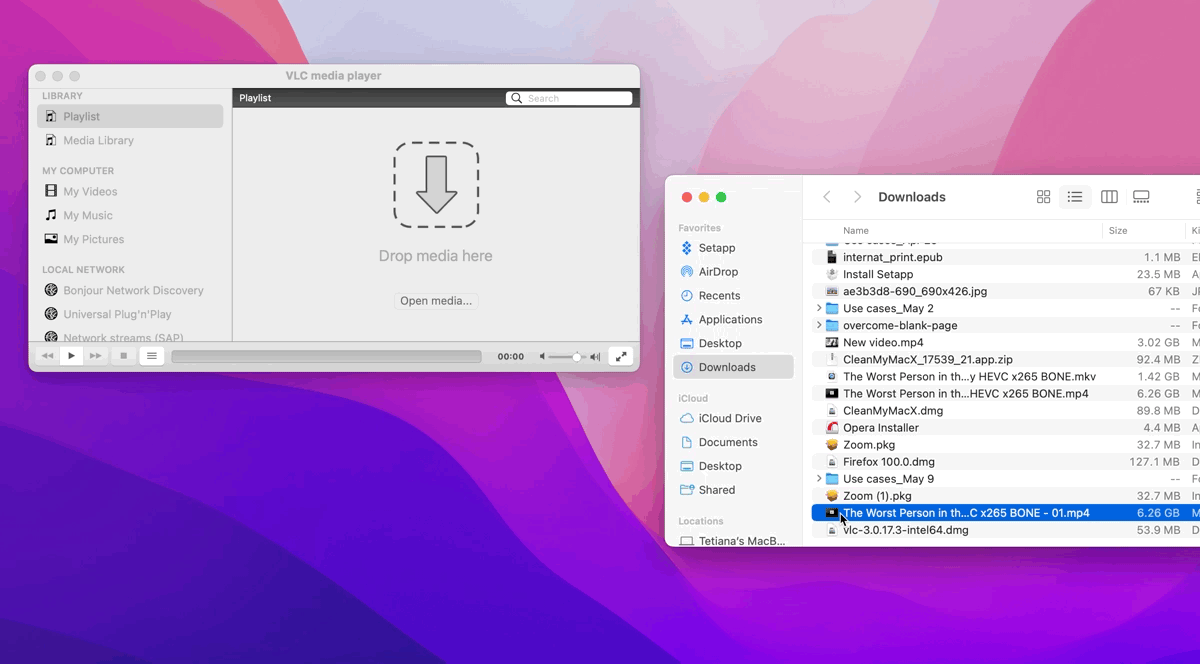Select Playlist in the VLC library sidebar
The width and height of the screenshot is (1200, 664).
(130, 116)
